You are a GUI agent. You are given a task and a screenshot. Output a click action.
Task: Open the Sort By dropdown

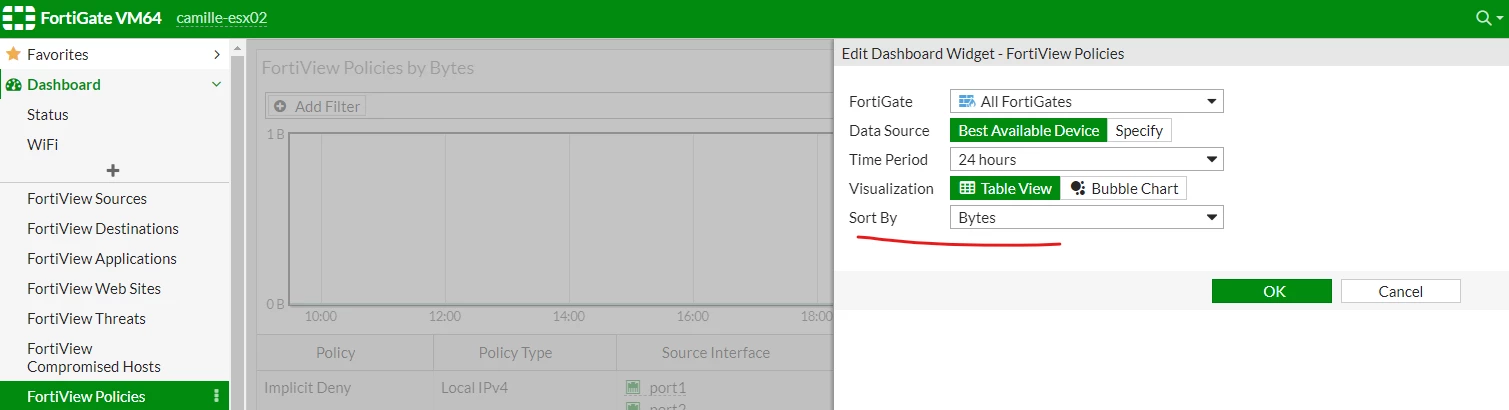[1086, 217]
